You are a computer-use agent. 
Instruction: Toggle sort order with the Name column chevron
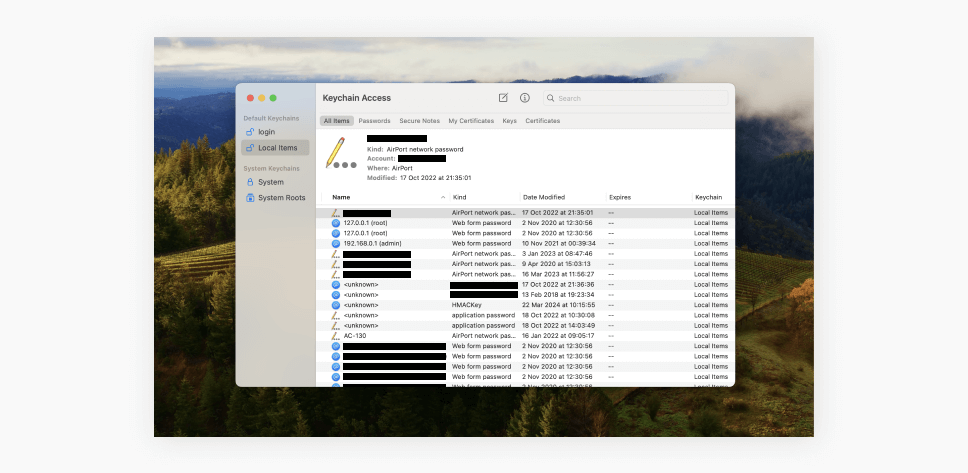click(443, 198)
